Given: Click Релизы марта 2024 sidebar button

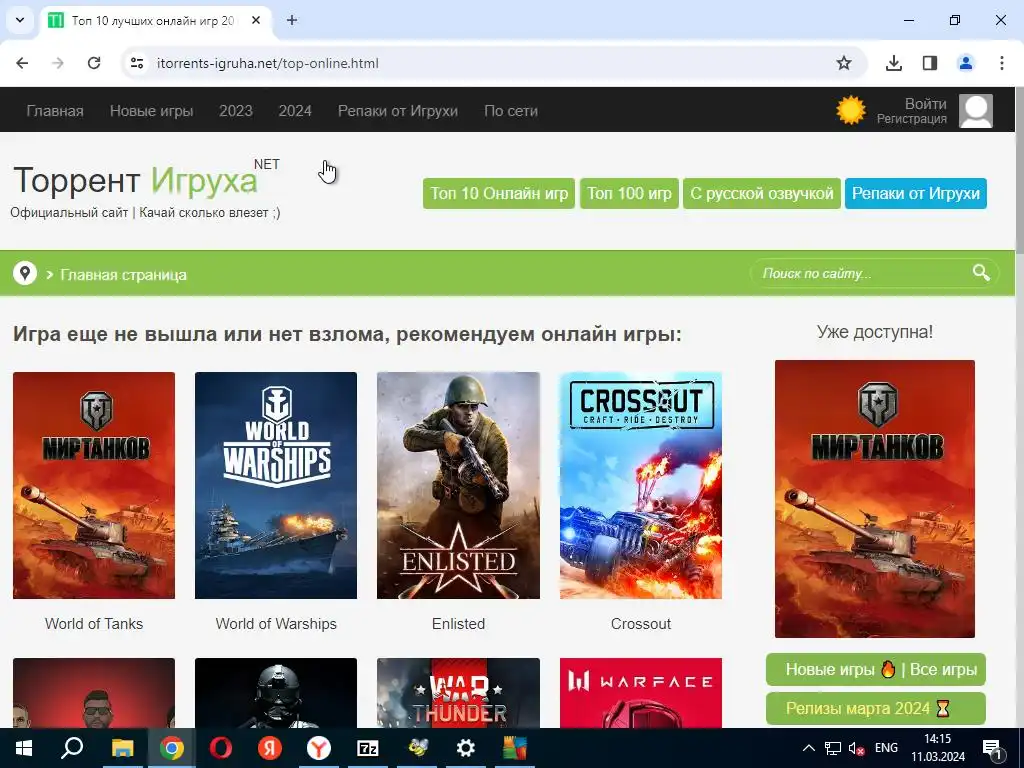Looking at the screenshot, I should point(876,708).
